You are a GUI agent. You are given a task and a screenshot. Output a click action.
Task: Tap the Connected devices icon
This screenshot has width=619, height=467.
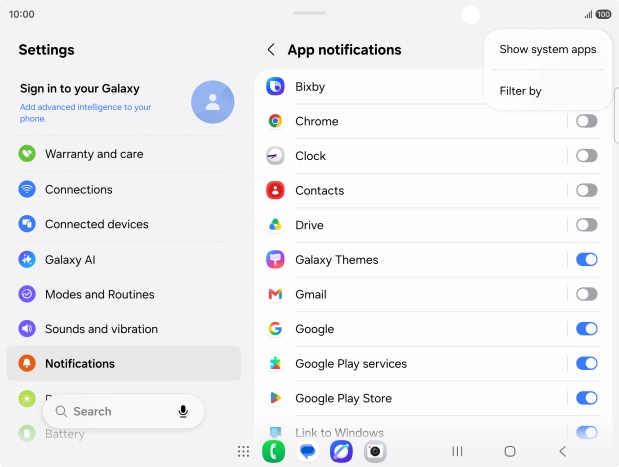[x=27, y=224]
